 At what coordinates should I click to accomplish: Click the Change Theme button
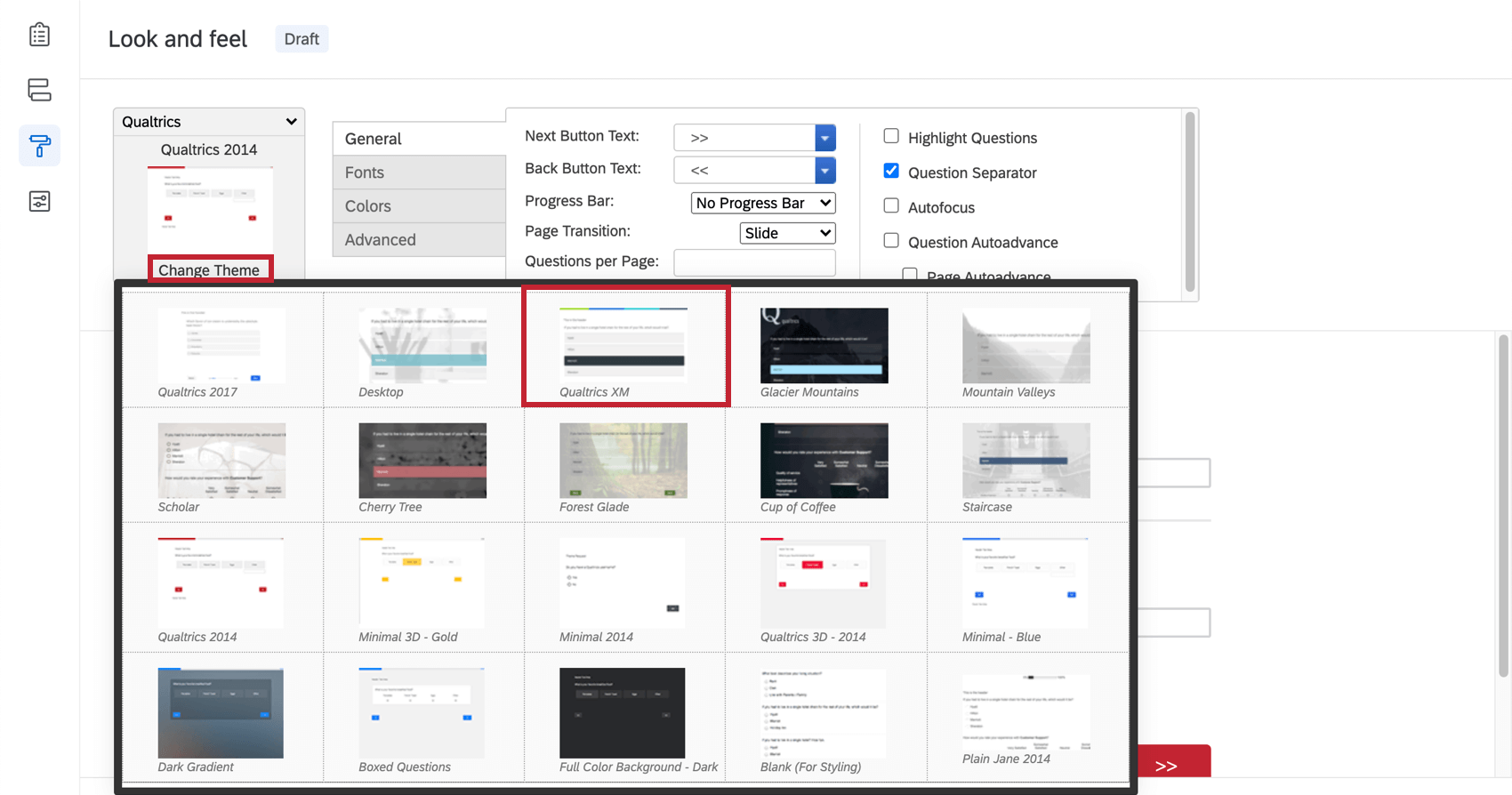coord(209,269)
